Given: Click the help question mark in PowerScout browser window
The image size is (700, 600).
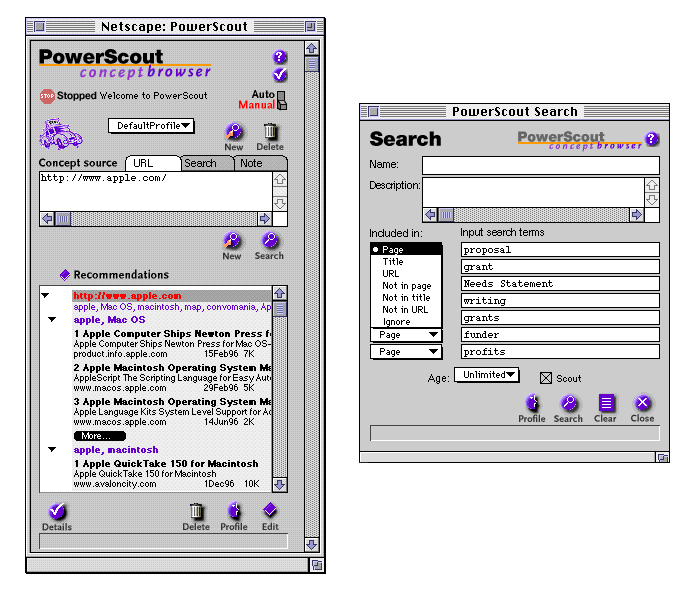Looking at the screenshot, I should click(280, 57).
